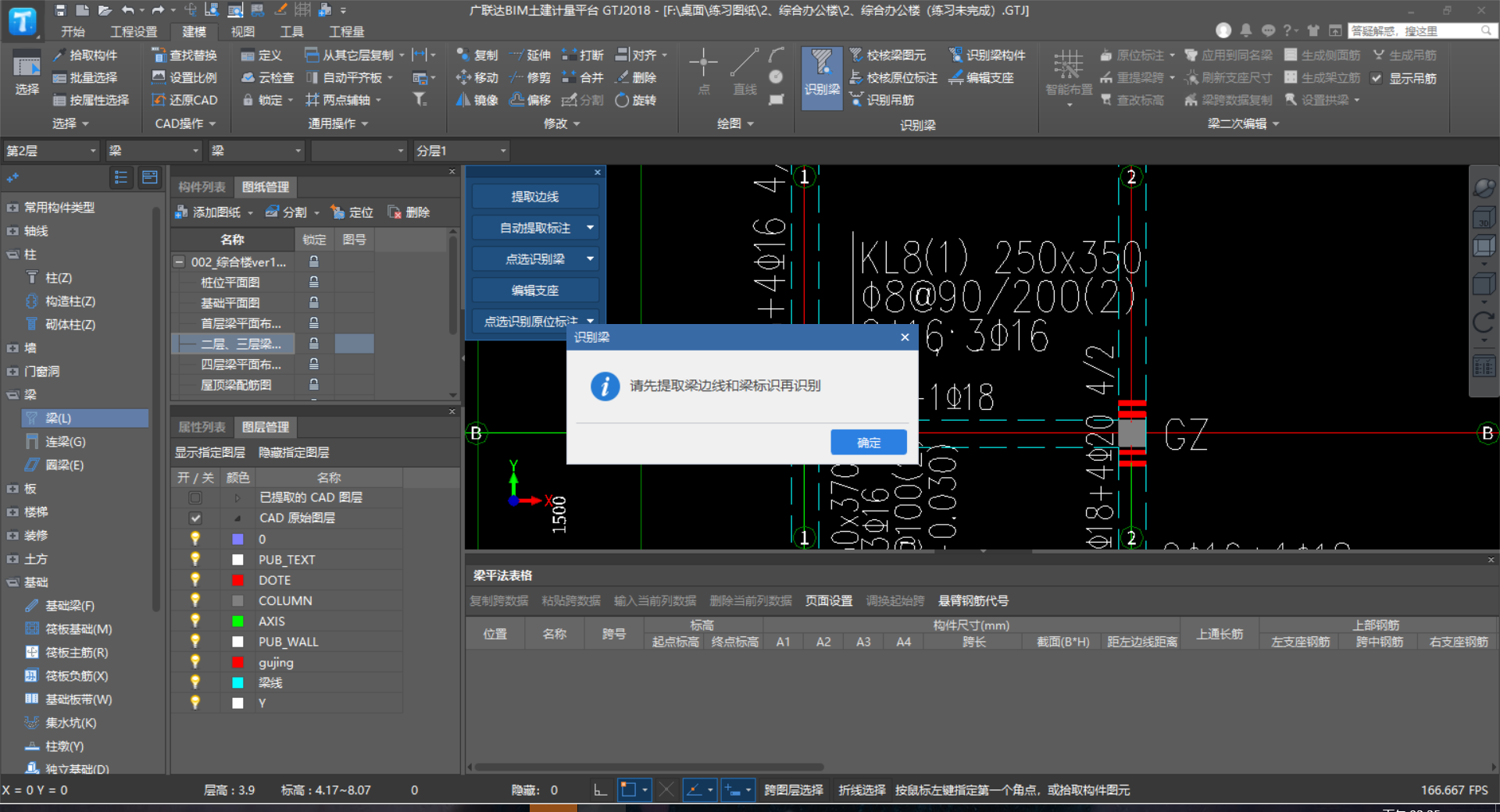Screen dimensions: 1500x812
Task: Click 设置比例 set scale tool
Action: [x=184, y=77]
